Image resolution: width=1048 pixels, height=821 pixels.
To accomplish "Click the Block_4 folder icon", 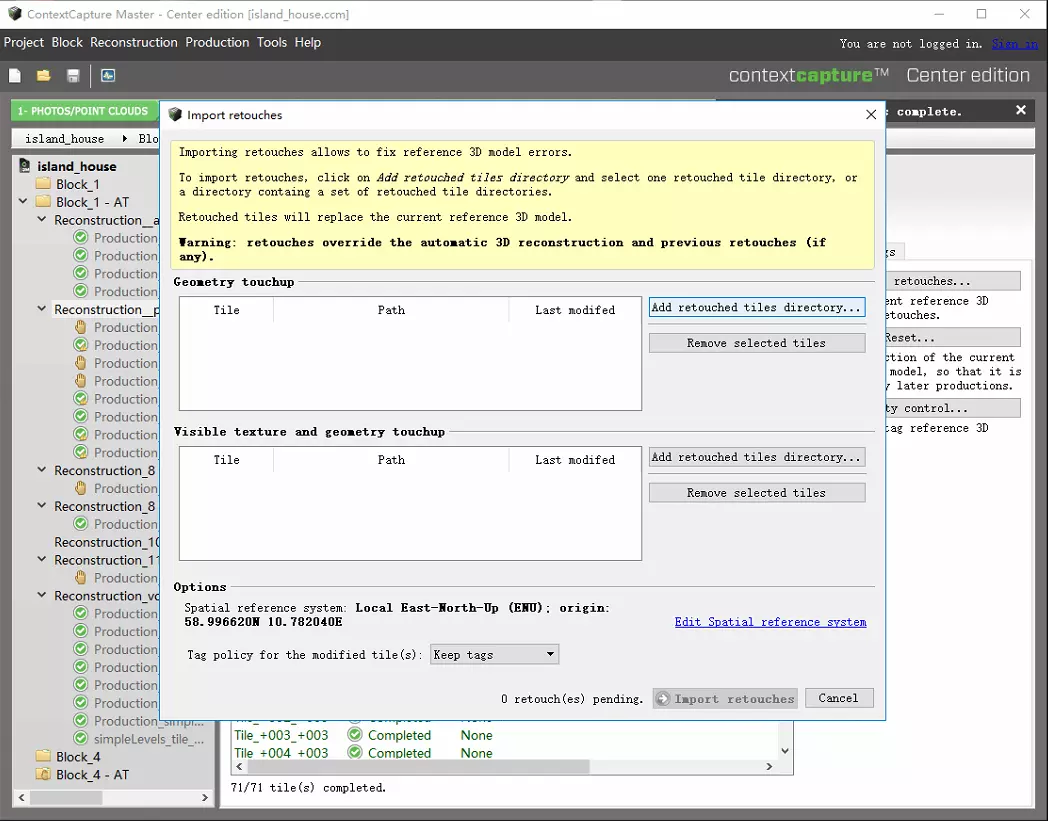I will click(x=43, y=756).
